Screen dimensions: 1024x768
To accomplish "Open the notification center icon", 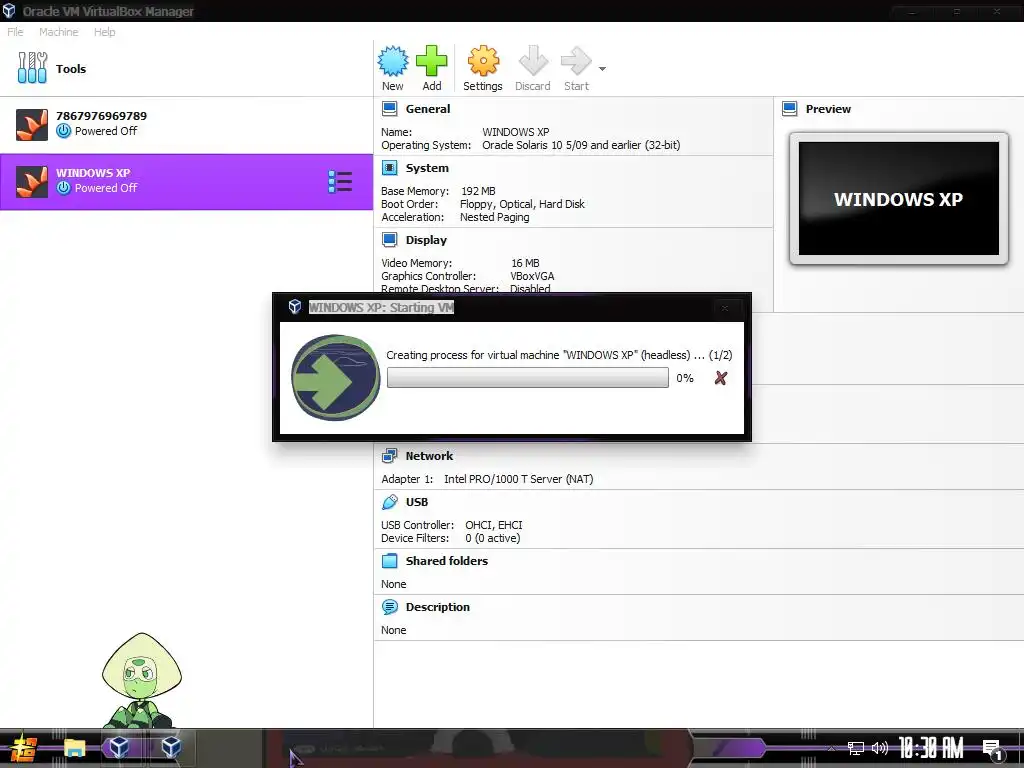I will pos(991,749).
